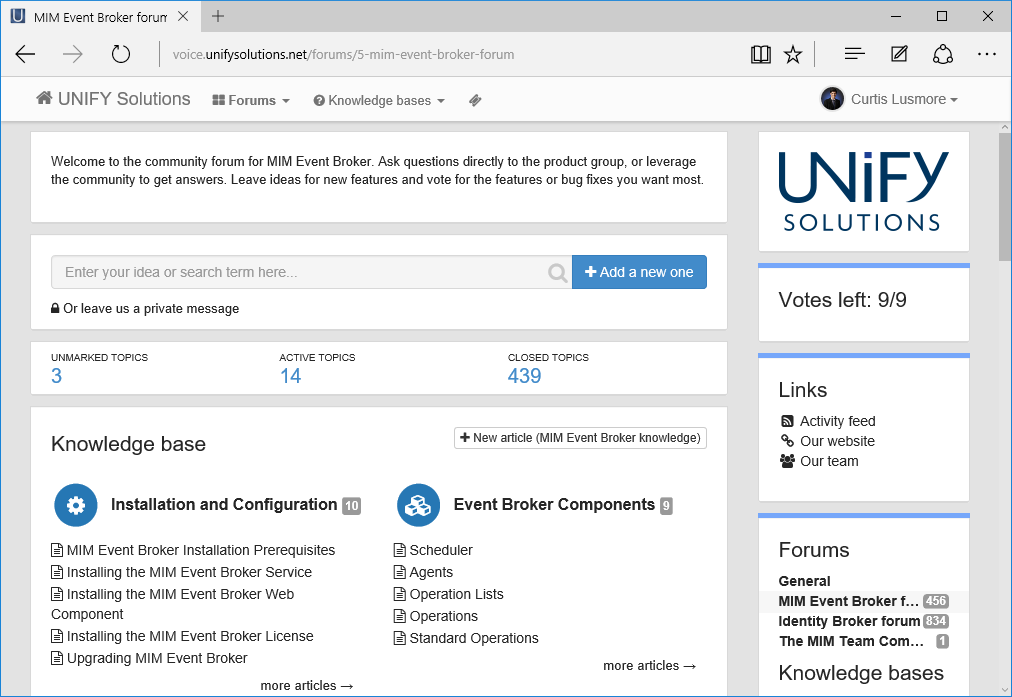The height and width of the screenshot is (697, 1012).
Task: Add page to favorites star
Action: click(x=793, y=54)
